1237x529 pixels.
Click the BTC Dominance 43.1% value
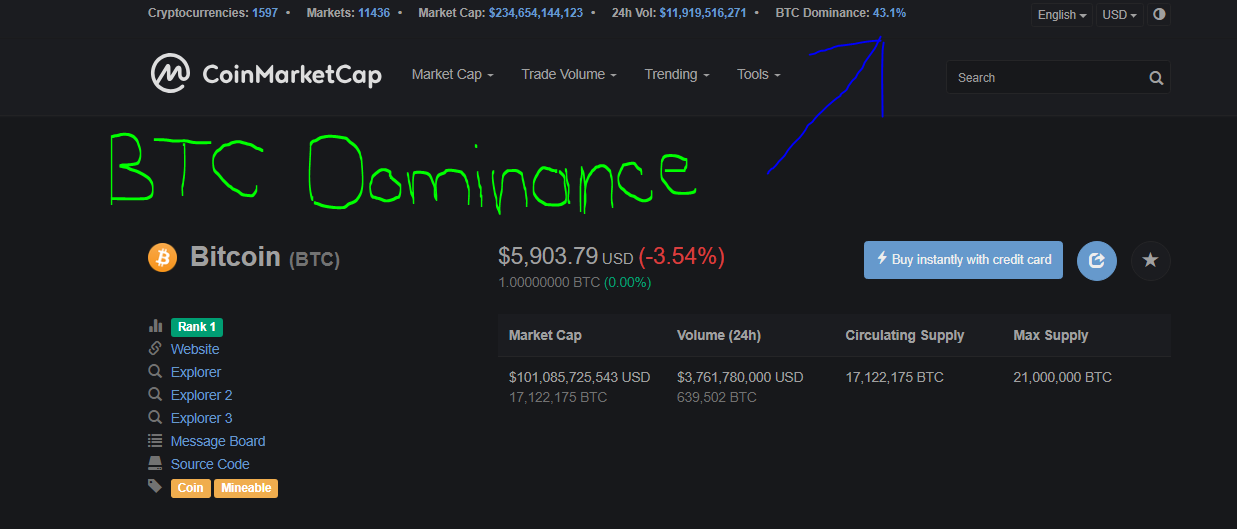point(890,13)
